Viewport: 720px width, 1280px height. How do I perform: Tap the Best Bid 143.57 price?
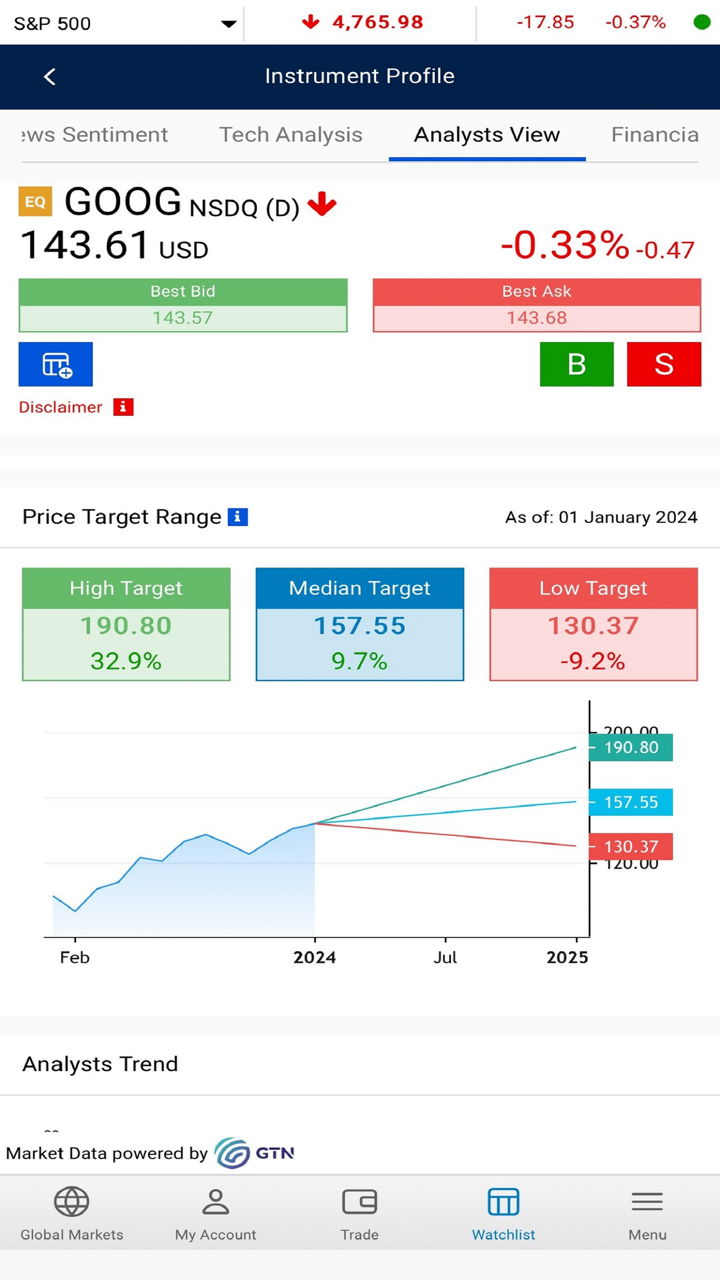(x=183, y=318)
